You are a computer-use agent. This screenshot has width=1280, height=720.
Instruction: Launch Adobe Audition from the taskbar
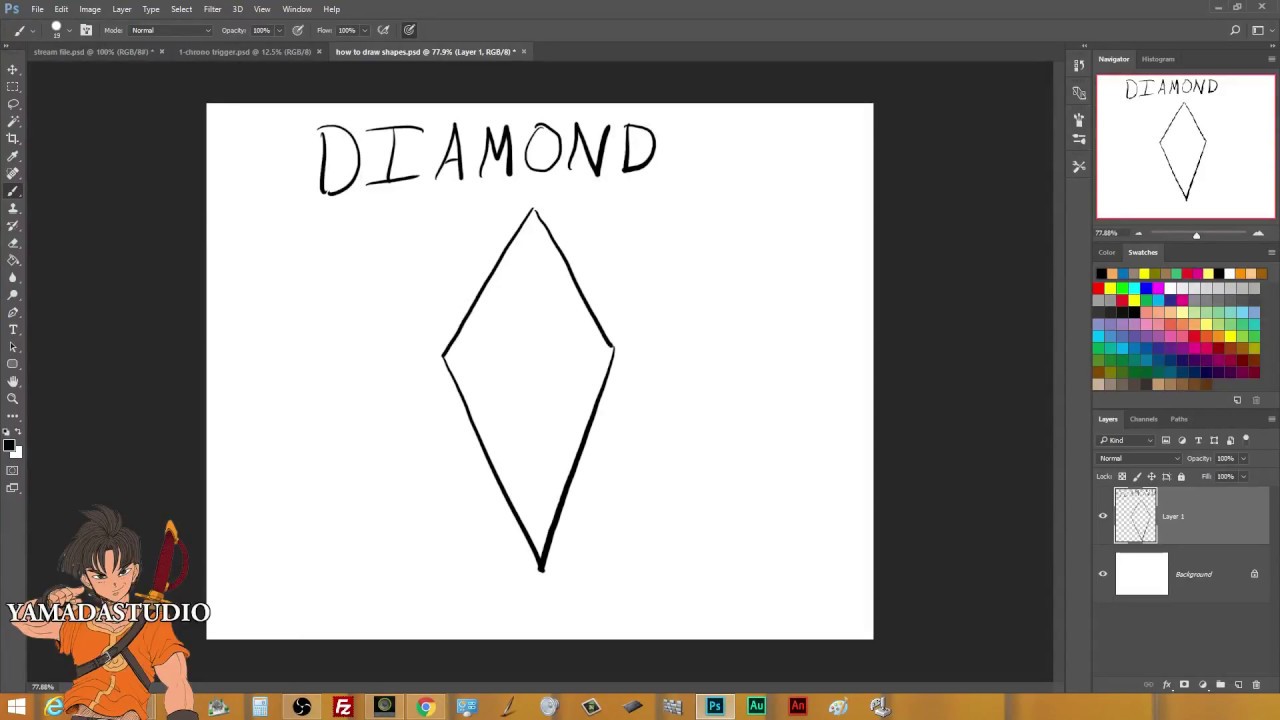click(x=756, y=707)
